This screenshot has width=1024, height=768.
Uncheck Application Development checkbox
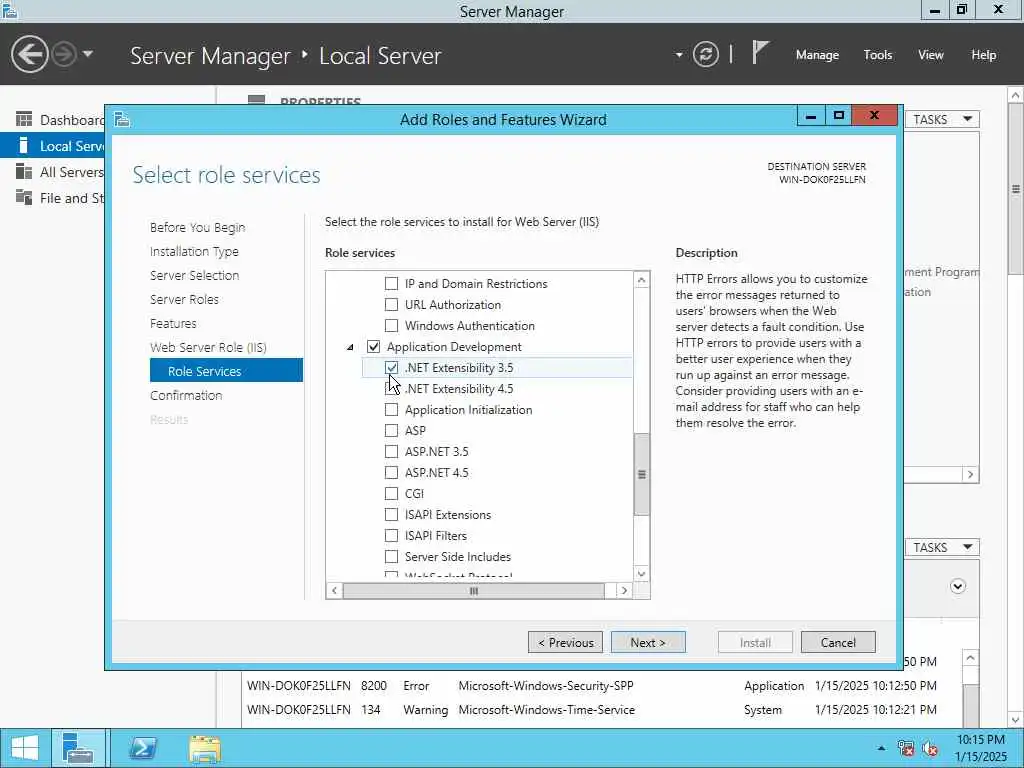pos(374,346)
